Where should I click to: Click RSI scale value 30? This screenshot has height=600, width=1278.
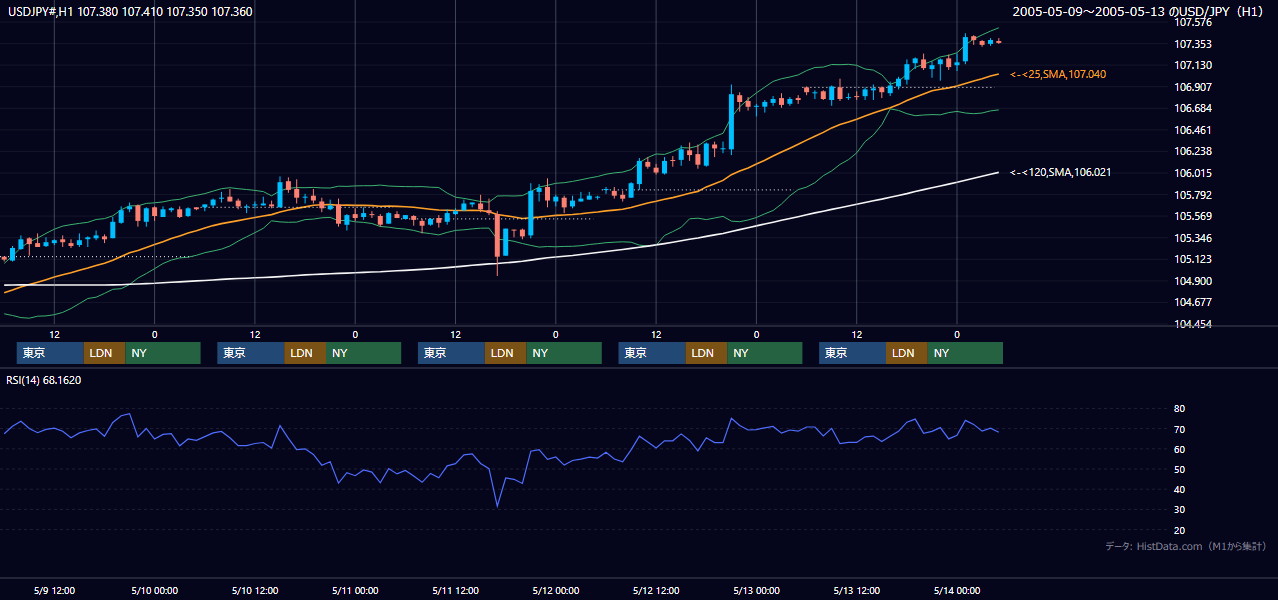[x=1180, y=509]
